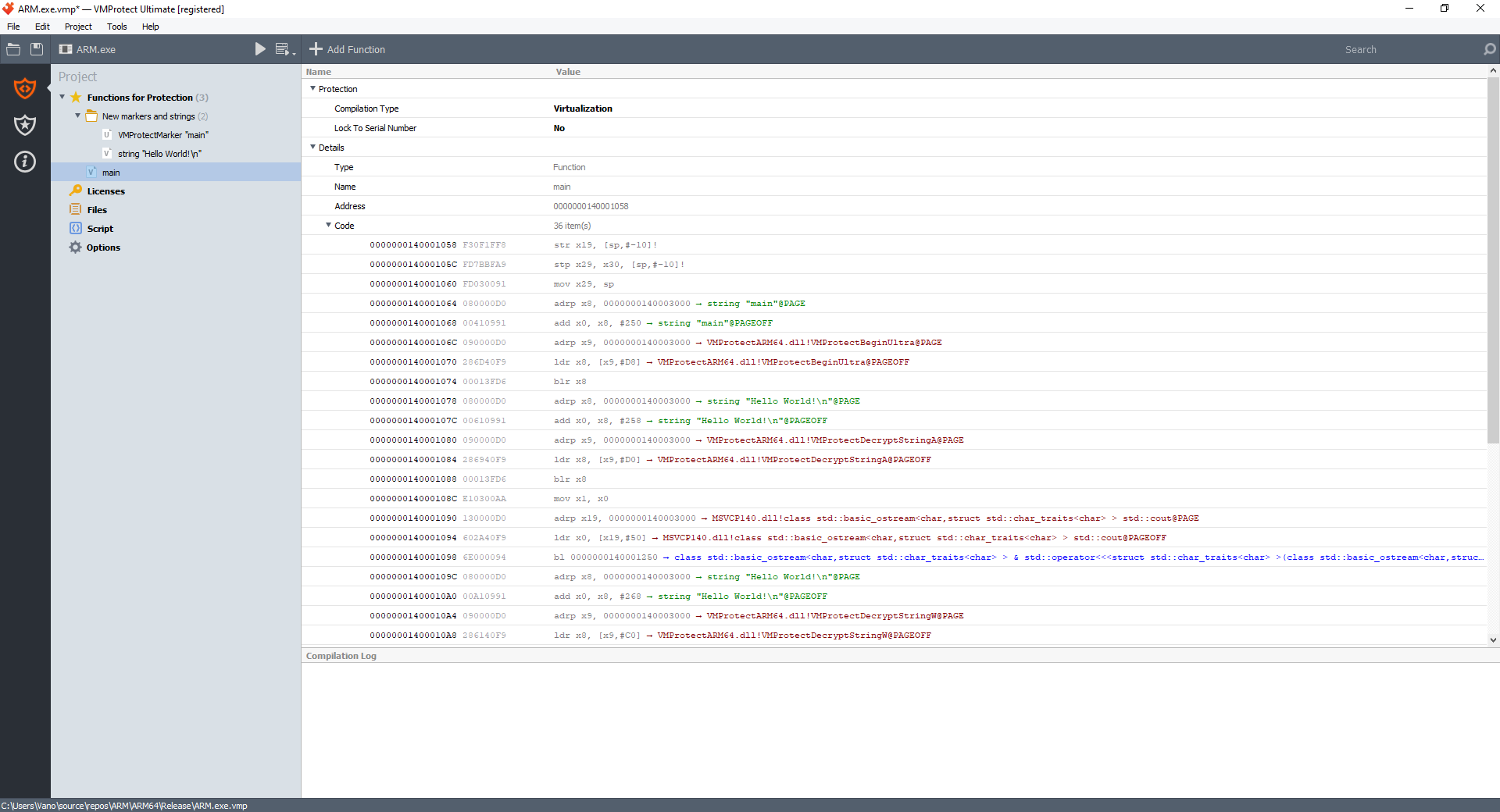Viewport: 1500px width, 812px height.
Task: Click the main function's V icon
Action: [x=91, y=173]
